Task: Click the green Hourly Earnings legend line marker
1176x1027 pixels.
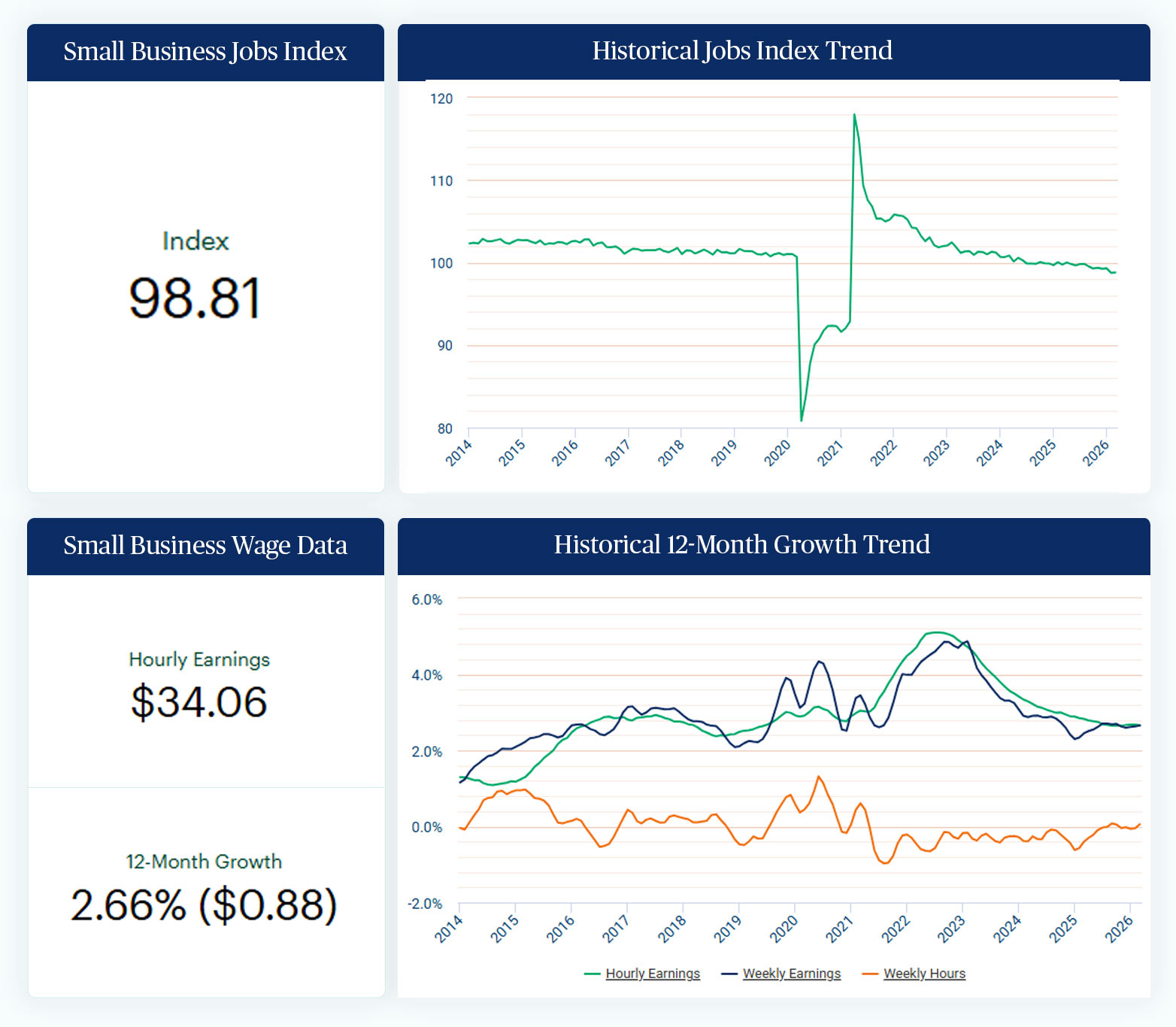Action: [x=593, y=974]
